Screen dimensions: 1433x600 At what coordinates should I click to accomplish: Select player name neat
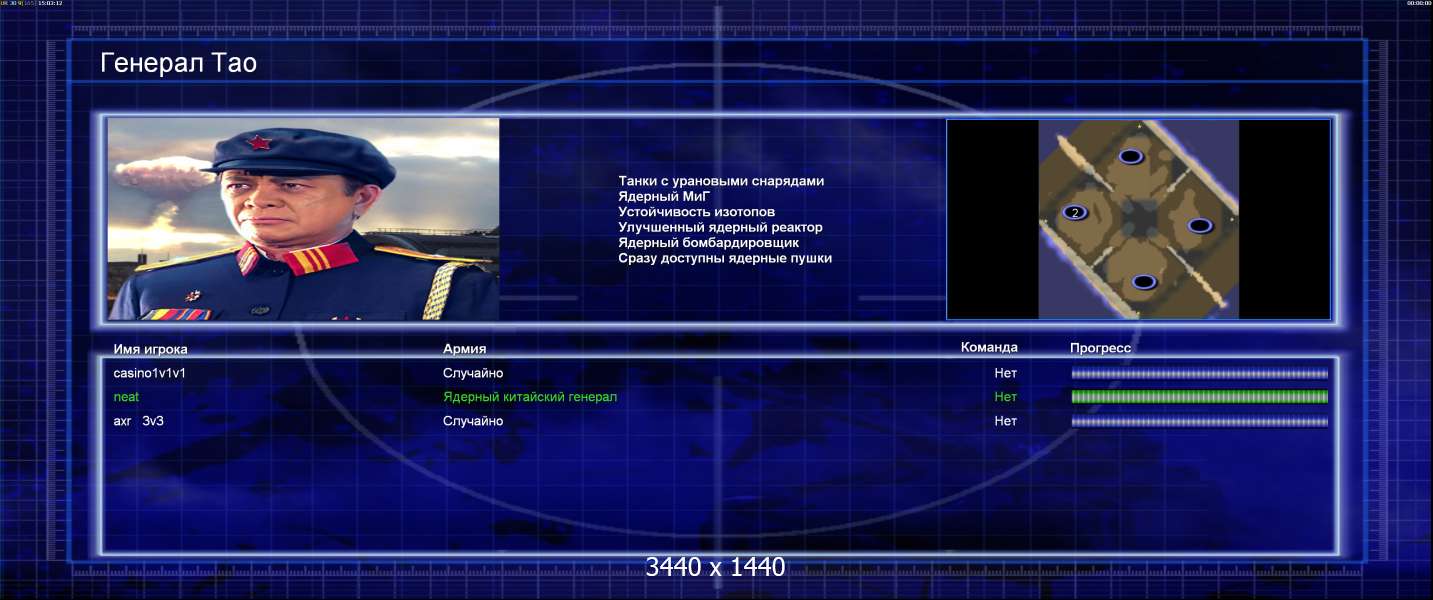(126, 397)
